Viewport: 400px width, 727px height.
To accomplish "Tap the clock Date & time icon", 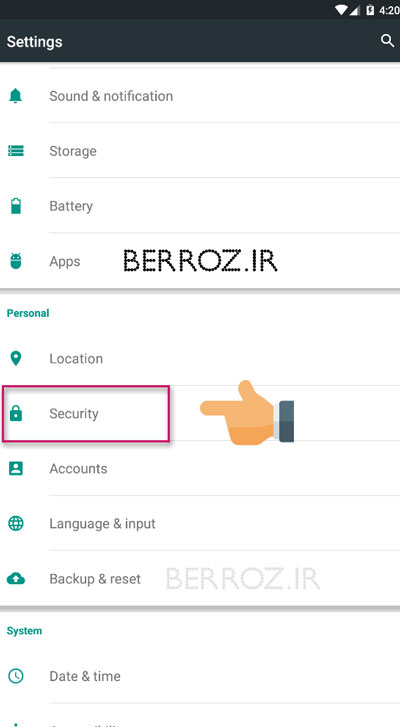I will coord(16,676).
